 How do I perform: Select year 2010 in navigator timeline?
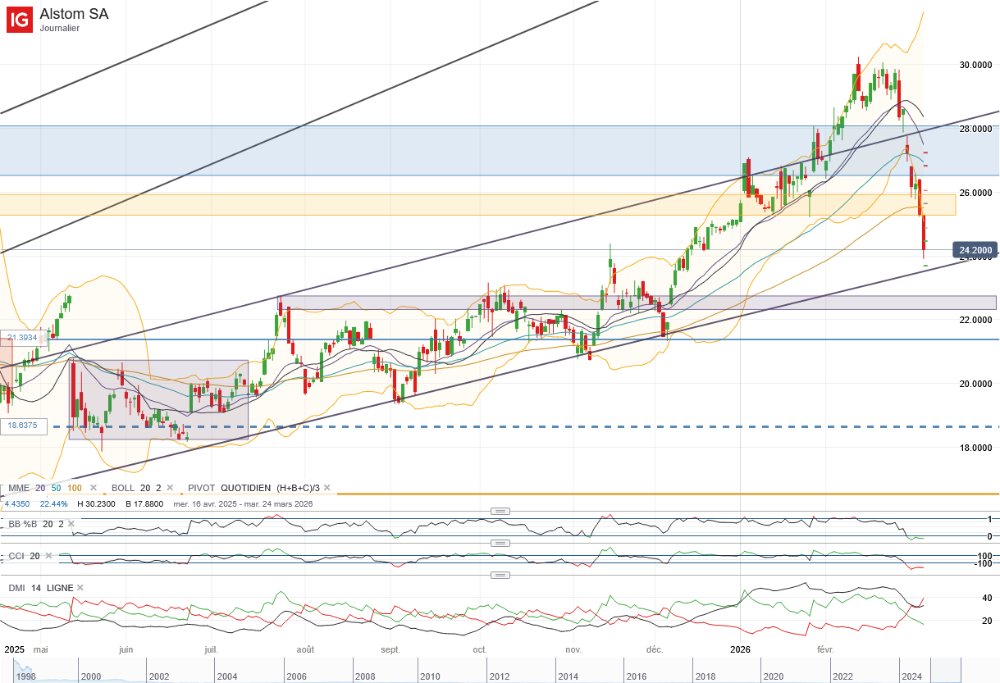(x=430, y=676)
